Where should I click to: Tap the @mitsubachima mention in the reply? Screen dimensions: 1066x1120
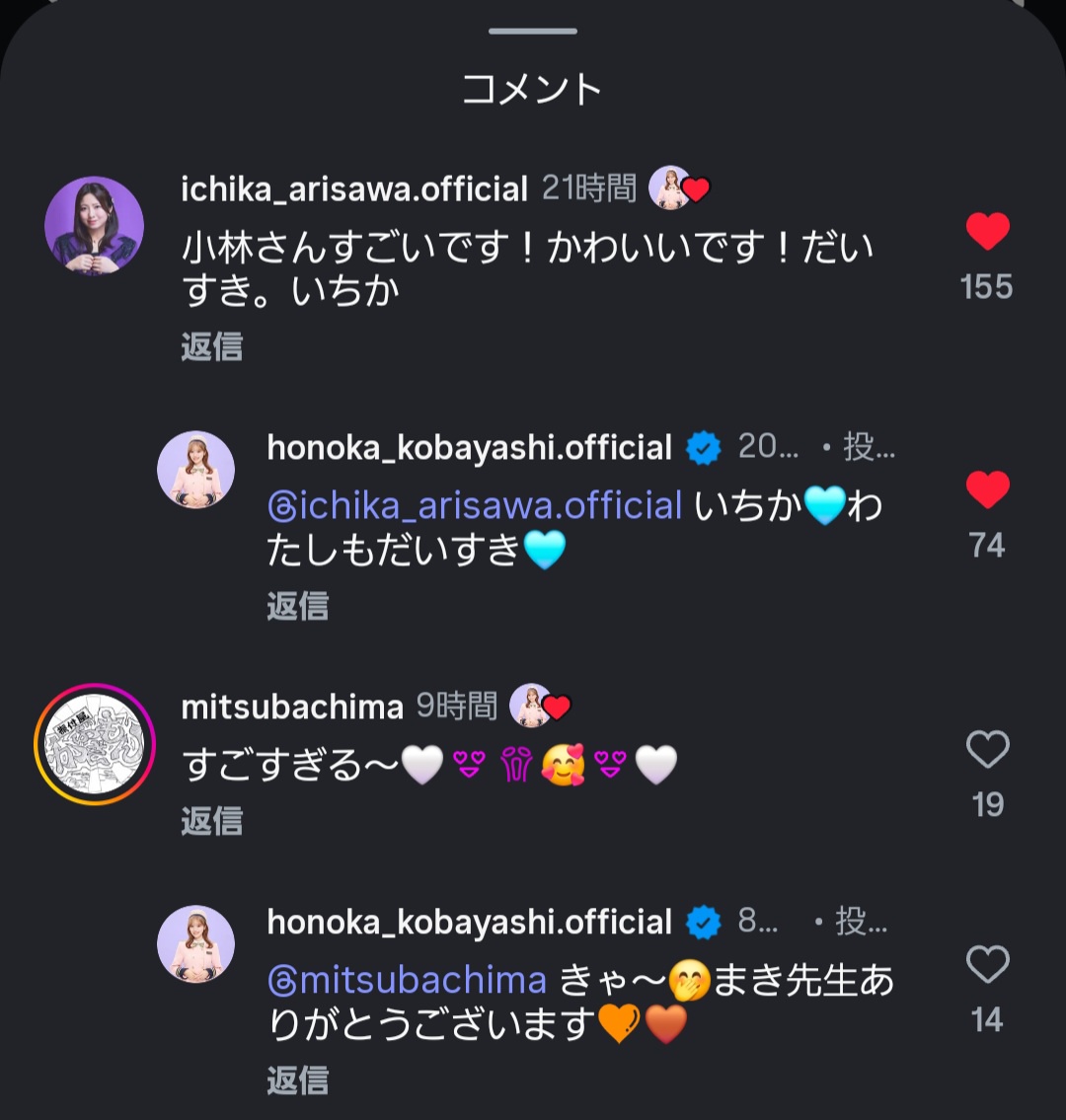407,980
